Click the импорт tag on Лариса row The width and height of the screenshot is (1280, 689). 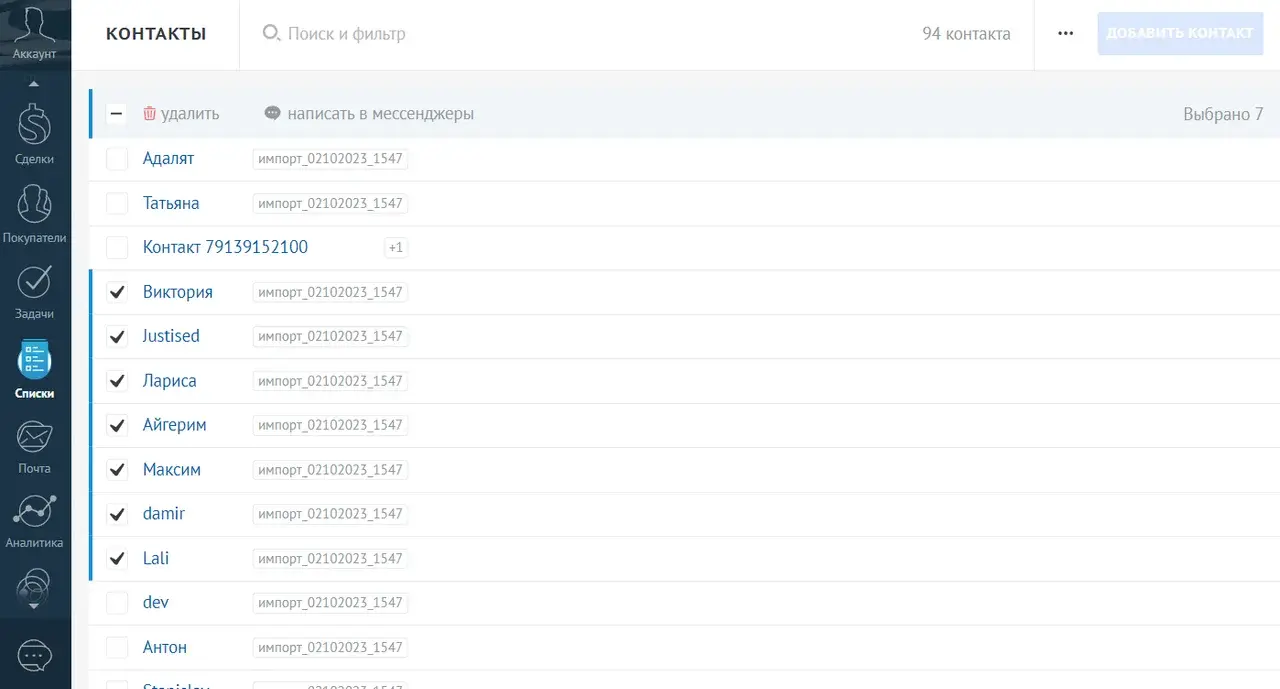pos(330,381)
